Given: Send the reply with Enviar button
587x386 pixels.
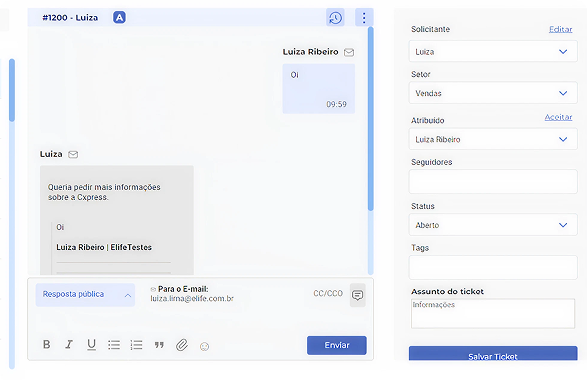Looking at the screenshot, I should tap(337, 345).
